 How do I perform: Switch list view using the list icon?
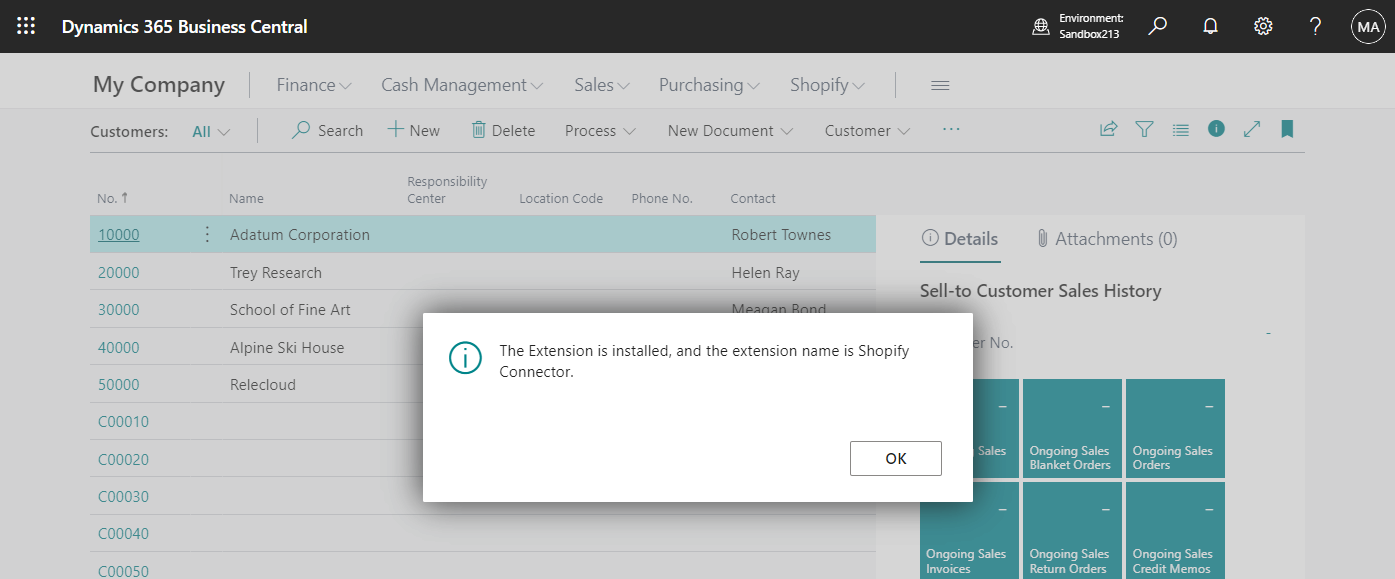pos(1180,129)
